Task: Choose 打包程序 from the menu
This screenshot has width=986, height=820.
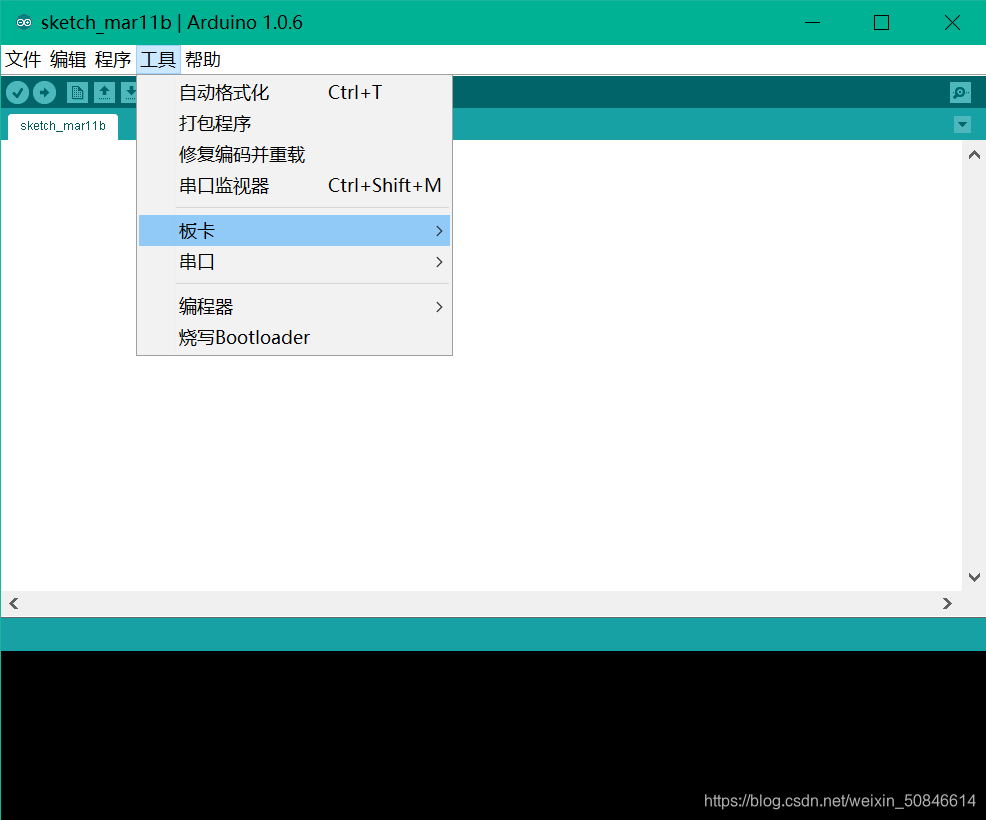Action: pos(294,123)
